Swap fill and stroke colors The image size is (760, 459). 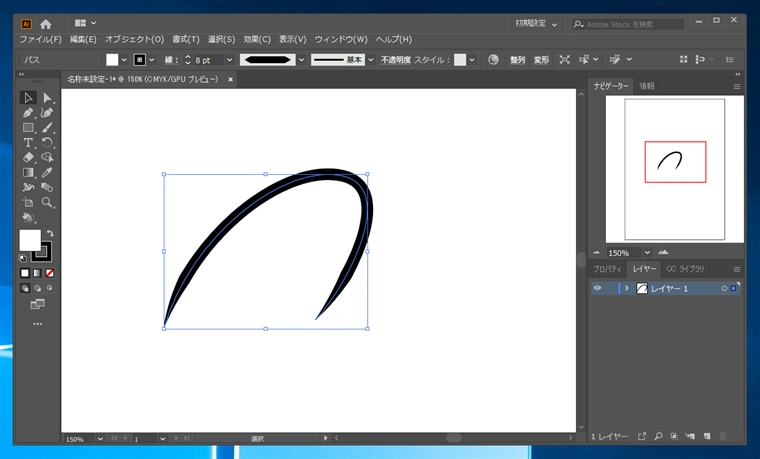click(50, 234)
